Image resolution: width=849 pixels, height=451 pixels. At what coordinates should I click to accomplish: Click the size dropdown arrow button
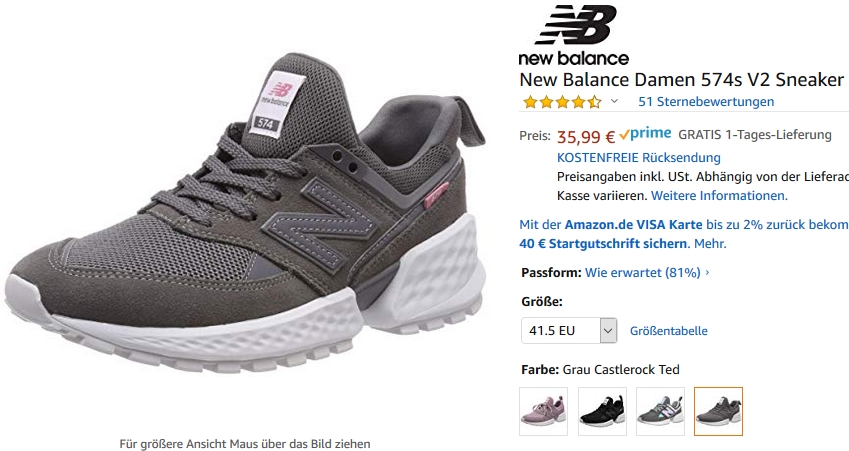click(x=608, y=330)
